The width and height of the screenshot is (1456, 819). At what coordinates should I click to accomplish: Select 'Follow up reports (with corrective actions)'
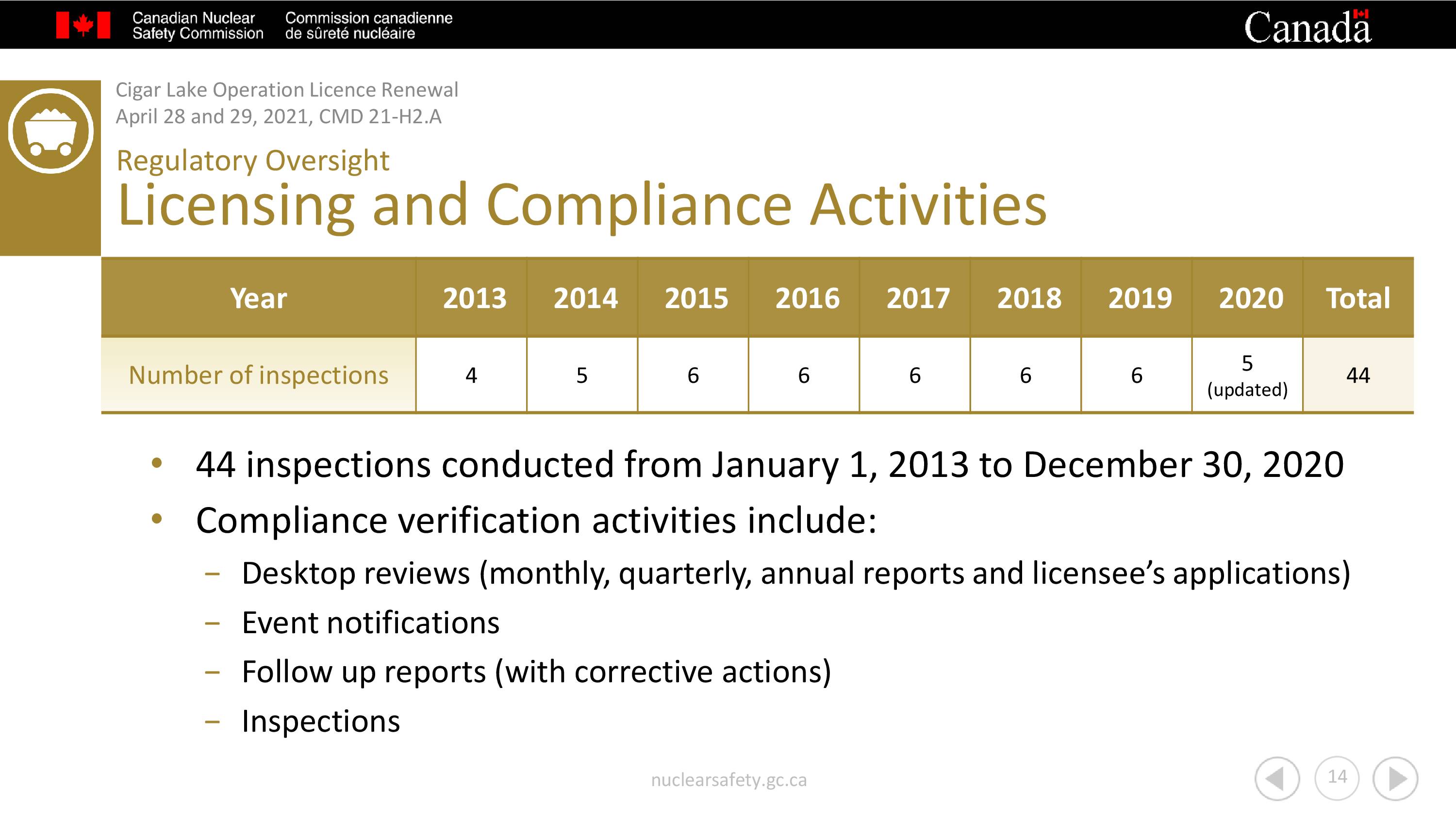[536, 672]
